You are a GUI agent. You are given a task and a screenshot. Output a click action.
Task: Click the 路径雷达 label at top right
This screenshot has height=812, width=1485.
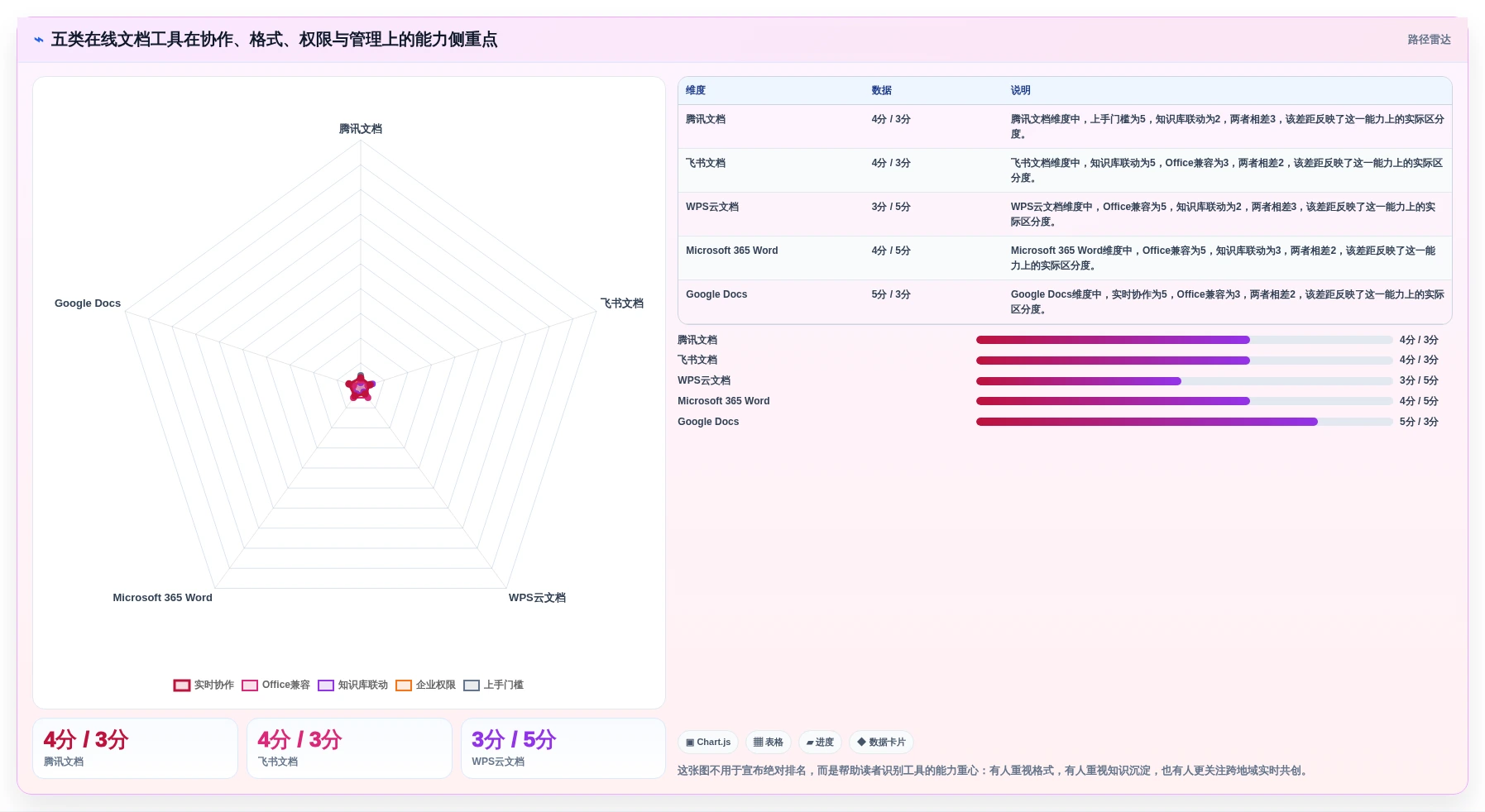tap(1430, 40)
